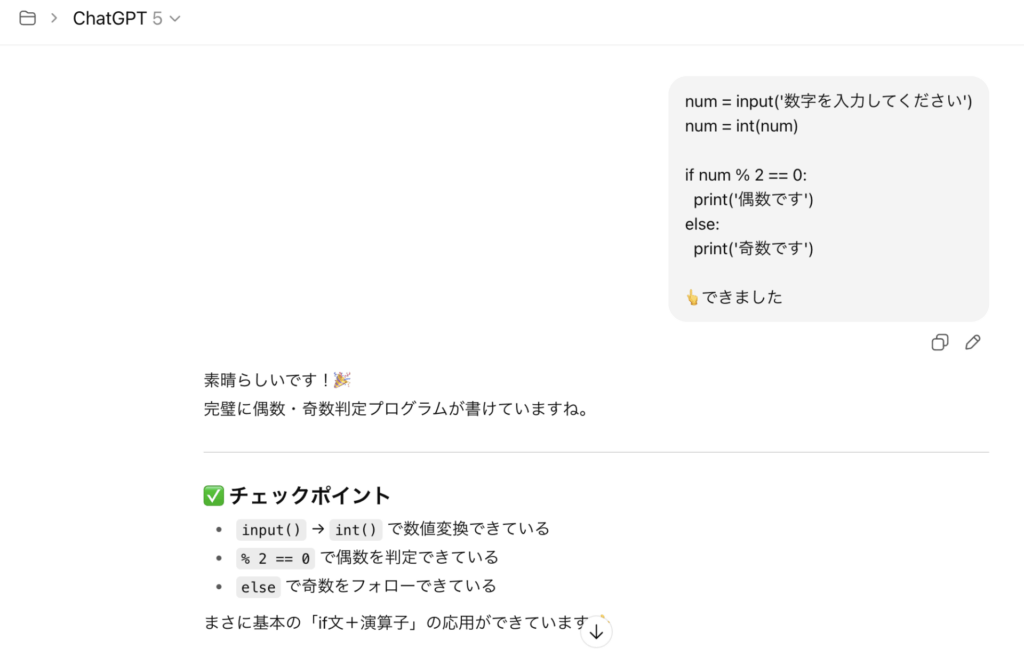Click the "% 2 == 0" code chip
This screenshot has width=1024, height=665.
tap(275, 558)
